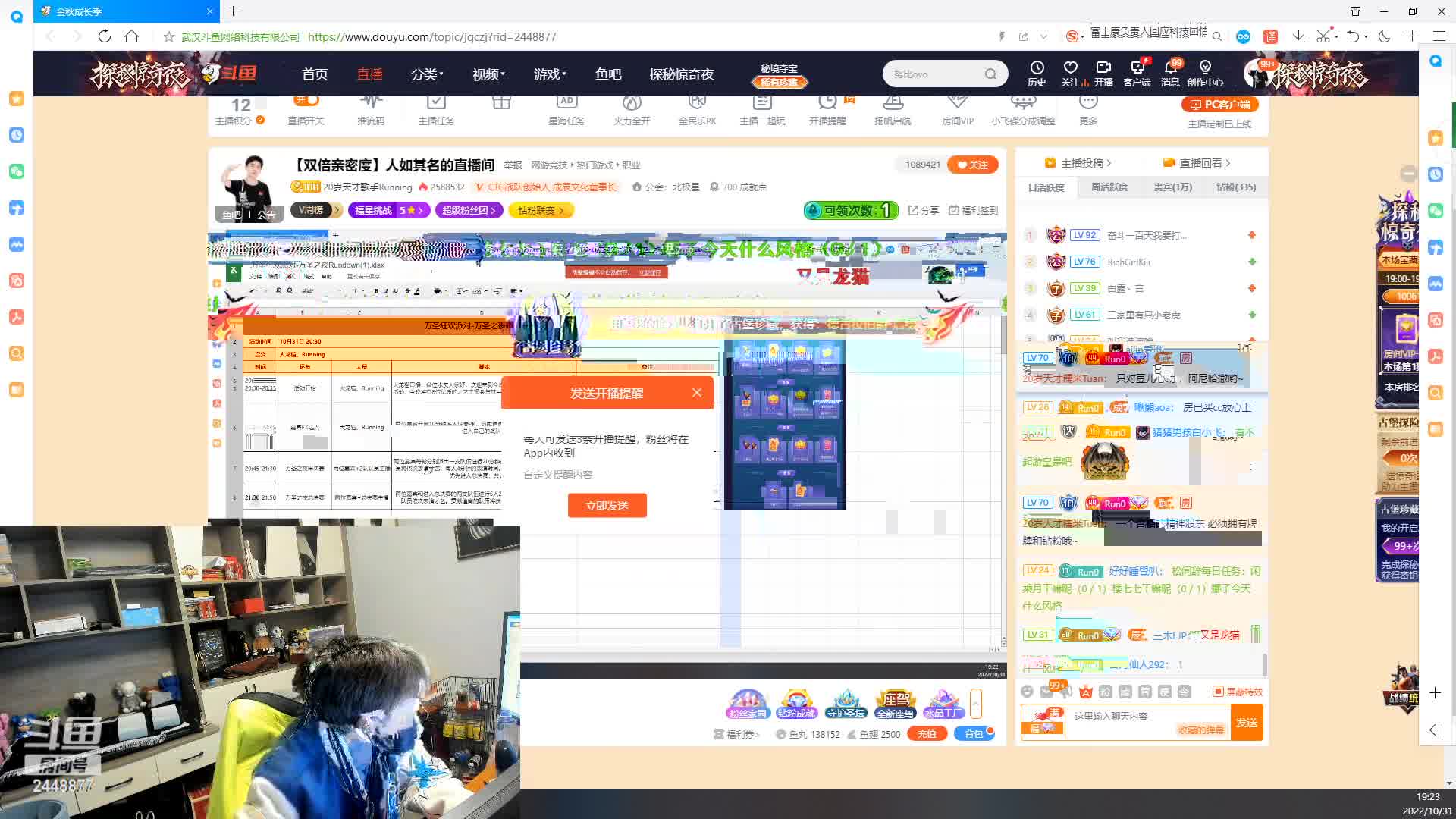Open the 全新座驾 mounts icon
The height and width of the screenshot is (819, 1456).
pyautogui.click(x=895, y=703)
